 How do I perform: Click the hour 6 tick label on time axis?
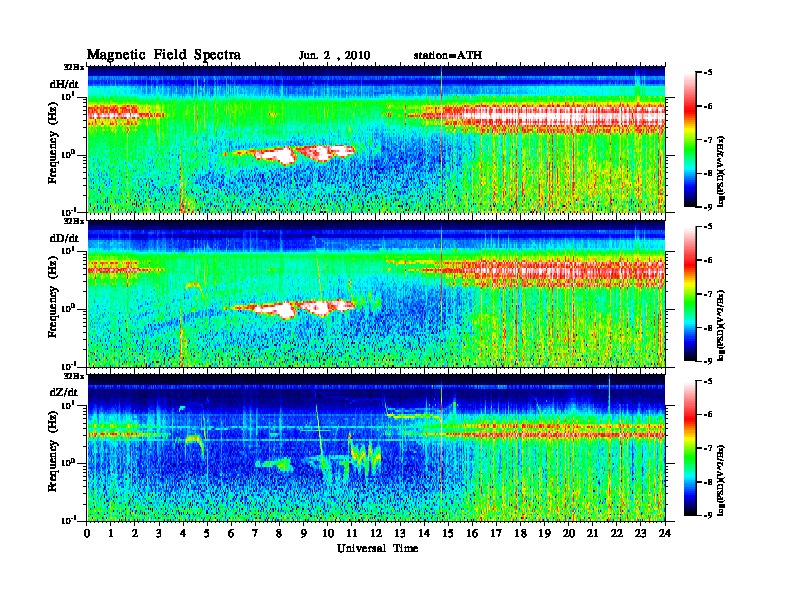231,534
